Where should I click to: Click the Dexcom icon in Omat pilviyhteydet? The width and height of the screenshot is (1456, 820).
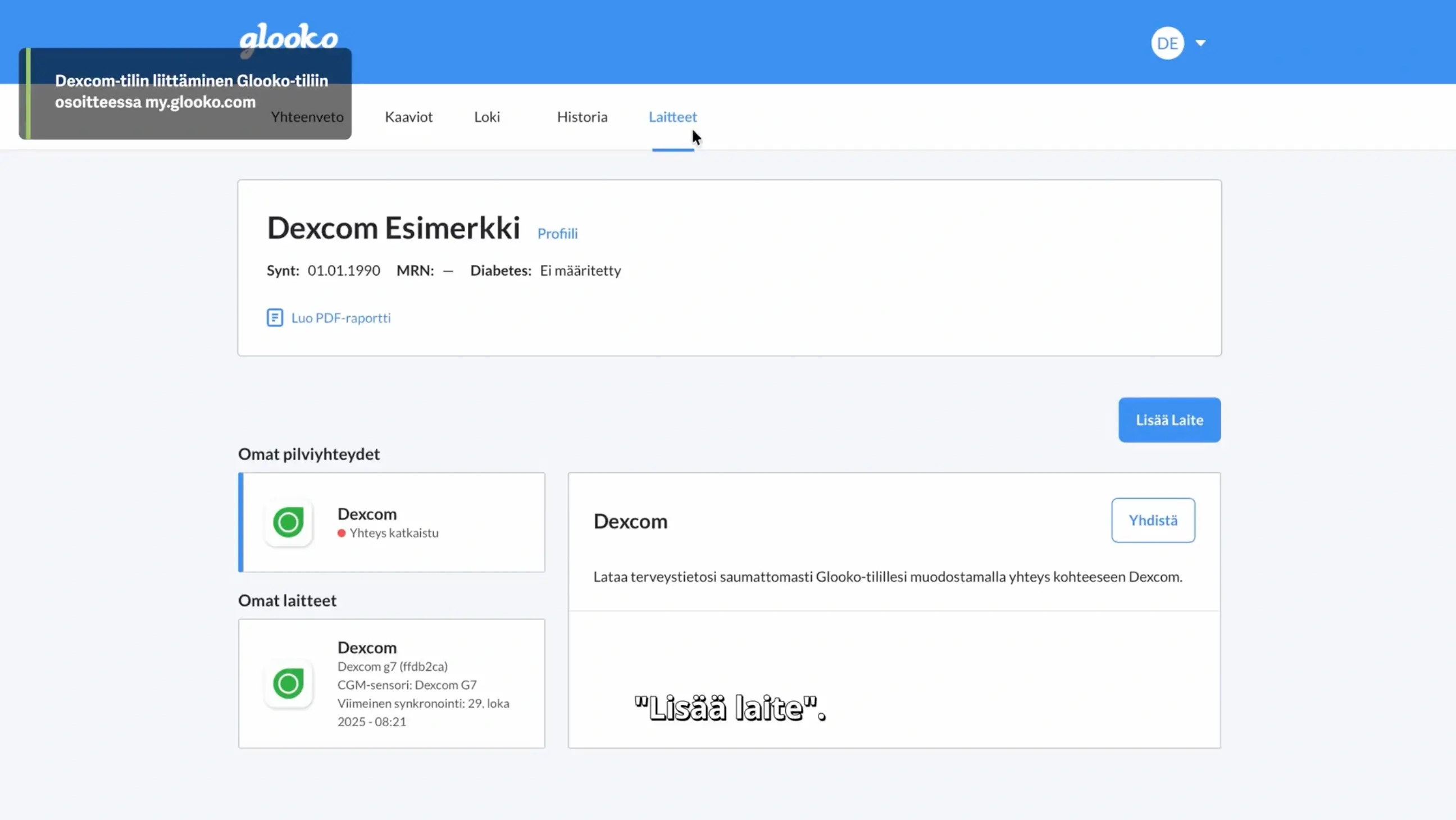[x=288, y=522]
